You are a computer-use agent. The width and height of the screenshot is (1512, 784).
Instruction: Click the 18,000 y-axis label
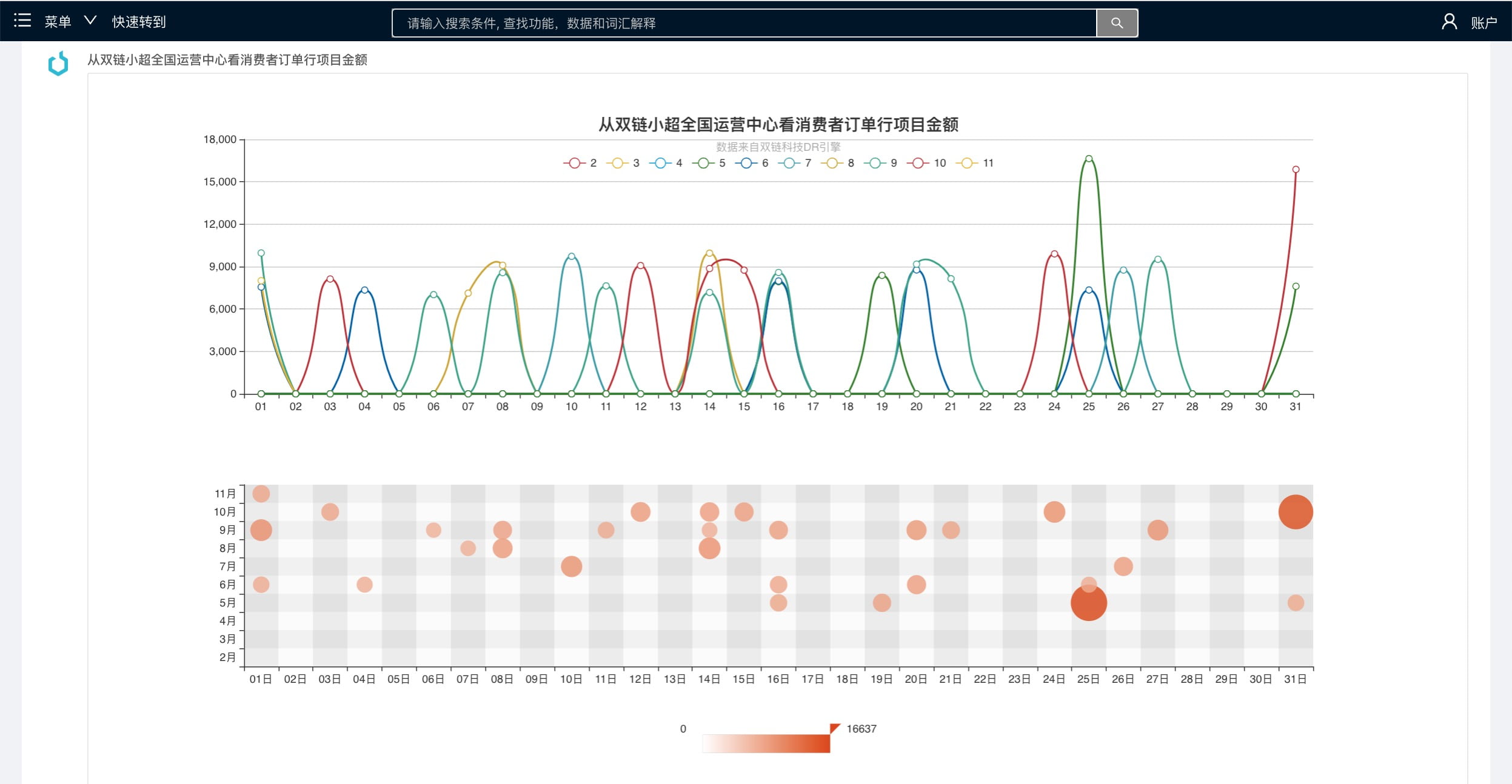pyautogui.click(x=219, y=139)
